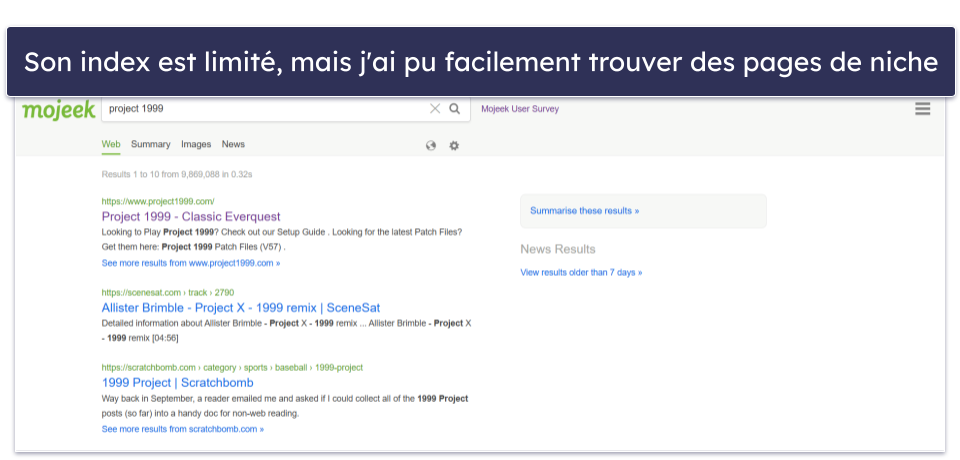Click the scenesat.com track 2790 URL
The image size is (960, 460).
click(168, 292)
